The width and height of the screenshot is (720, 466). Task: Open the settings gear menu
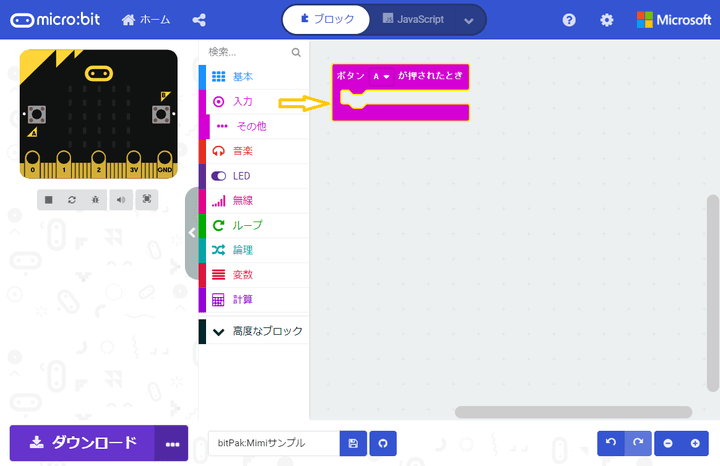pos(607,20)
